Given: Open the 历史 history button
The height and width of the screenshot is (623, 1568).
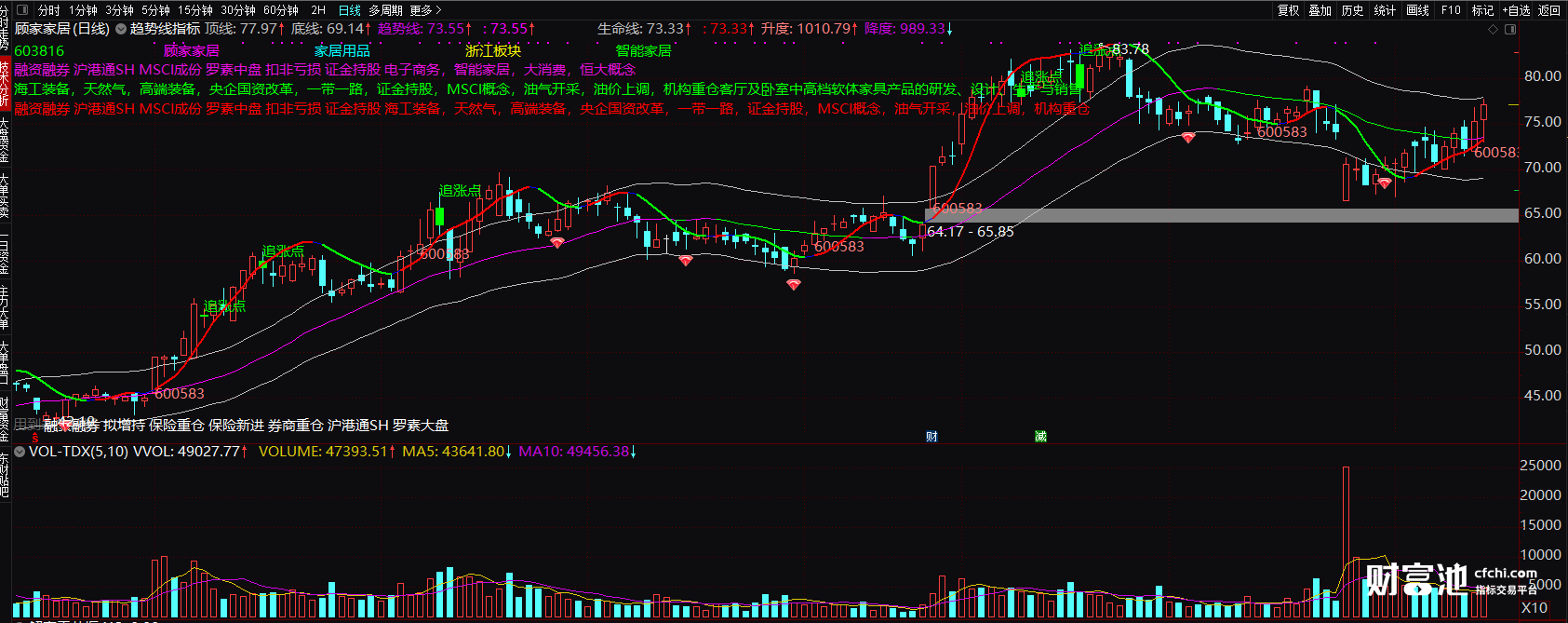Looking at the screenshot, I should point(1353,10).
